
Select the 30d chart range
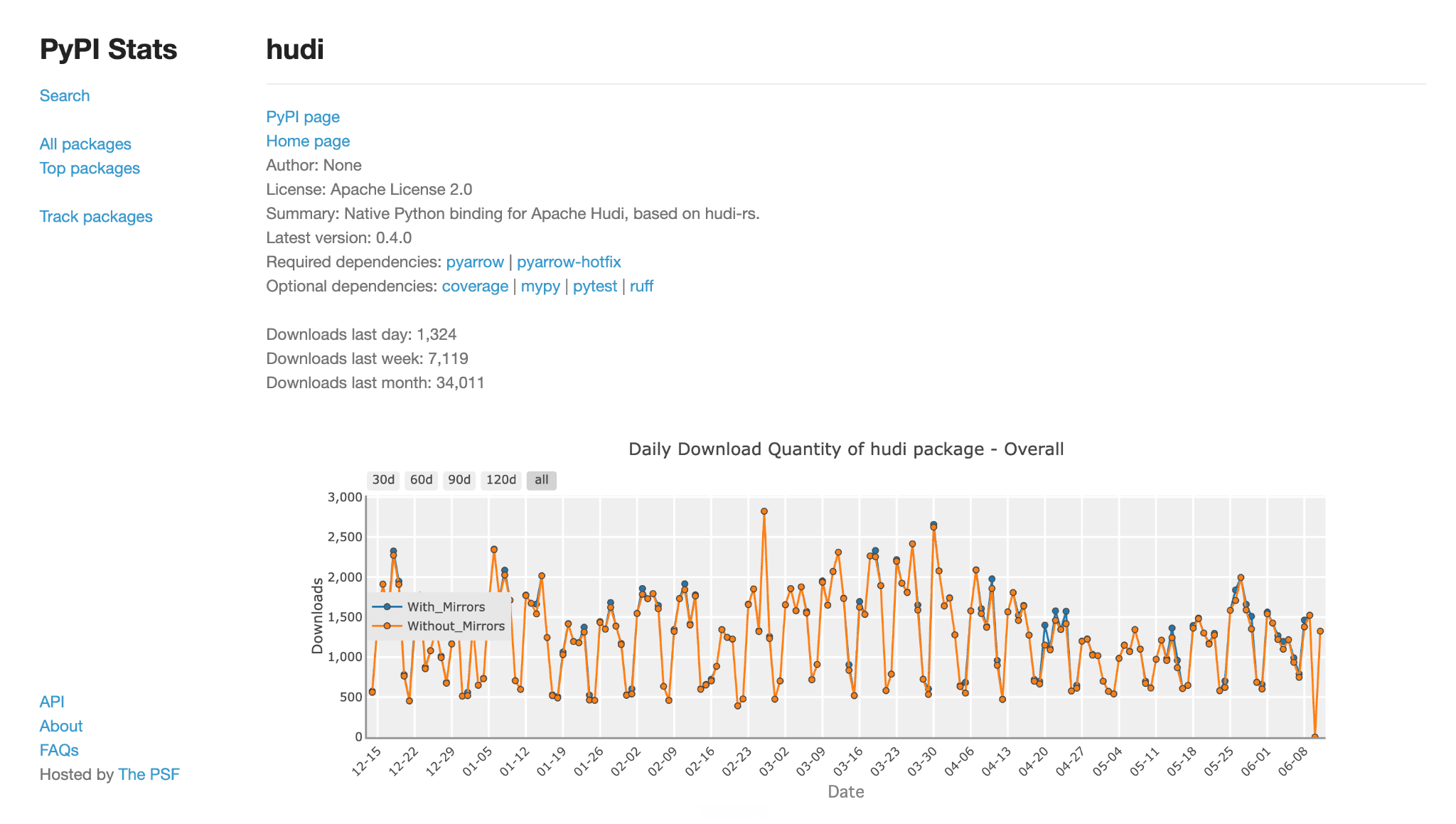pyautogui.click(x=383, y=480)
